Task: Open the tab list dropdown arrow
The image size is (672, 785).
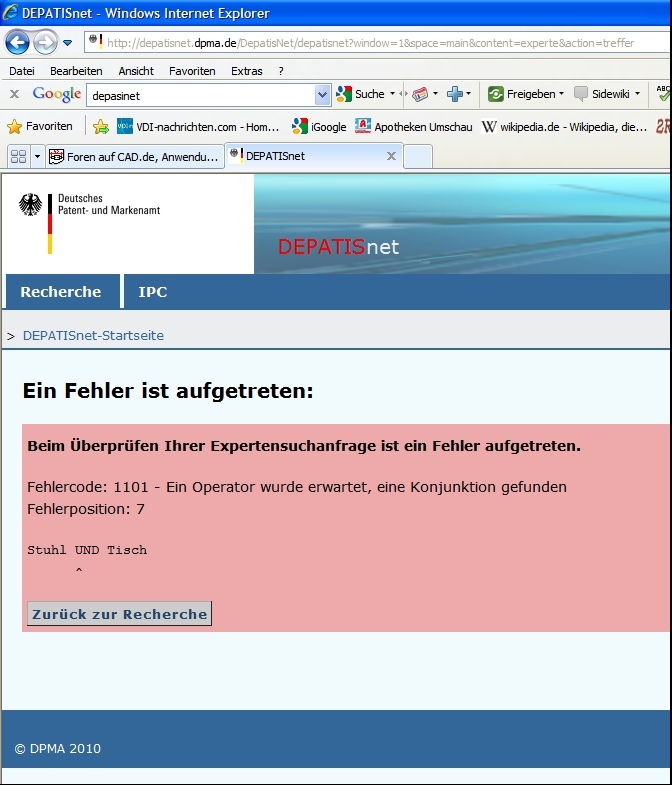Action: click(37, 157)
